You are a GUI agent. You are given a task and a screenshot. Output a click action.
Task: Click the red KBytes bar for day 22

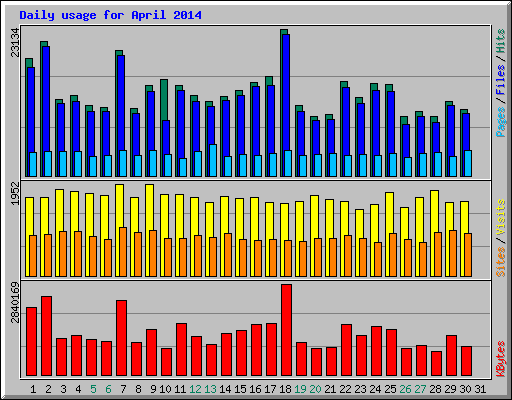(346, 350)
